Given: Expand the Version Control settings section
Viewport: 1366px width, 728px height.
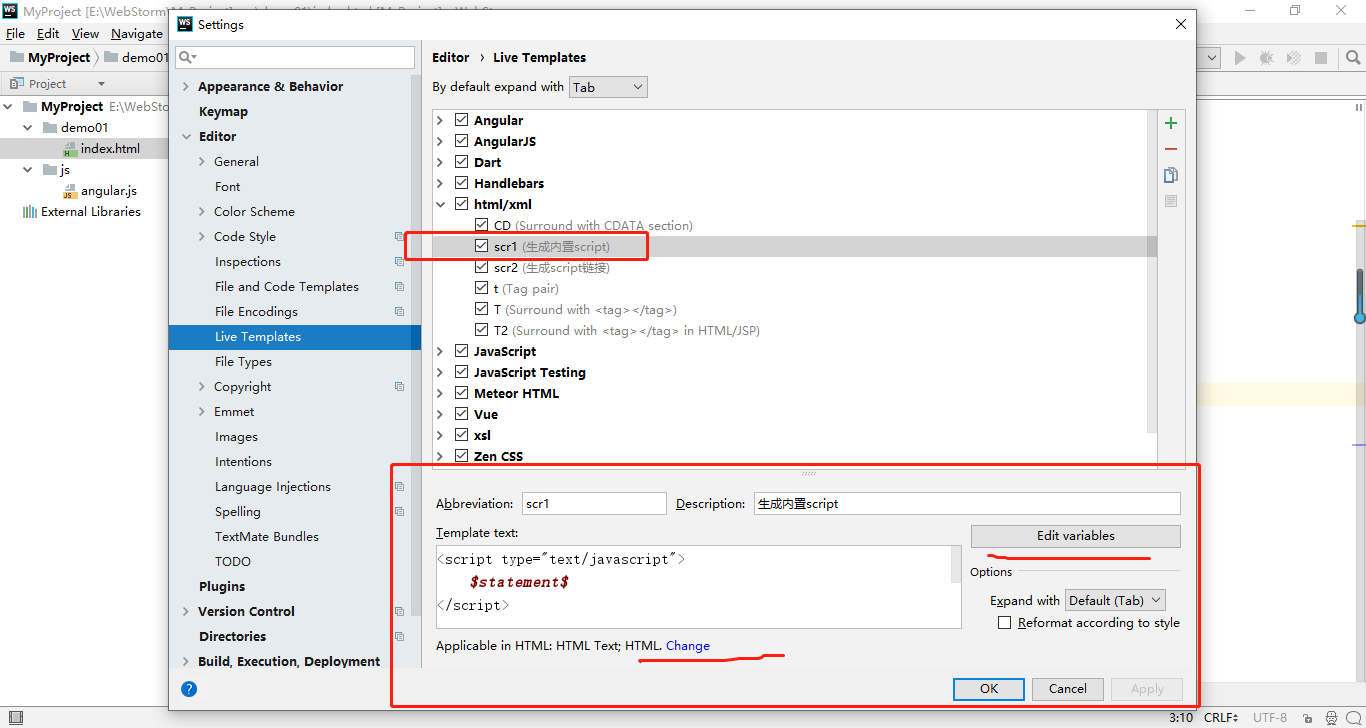Looking at the screenshot, I should coord(186,612).
